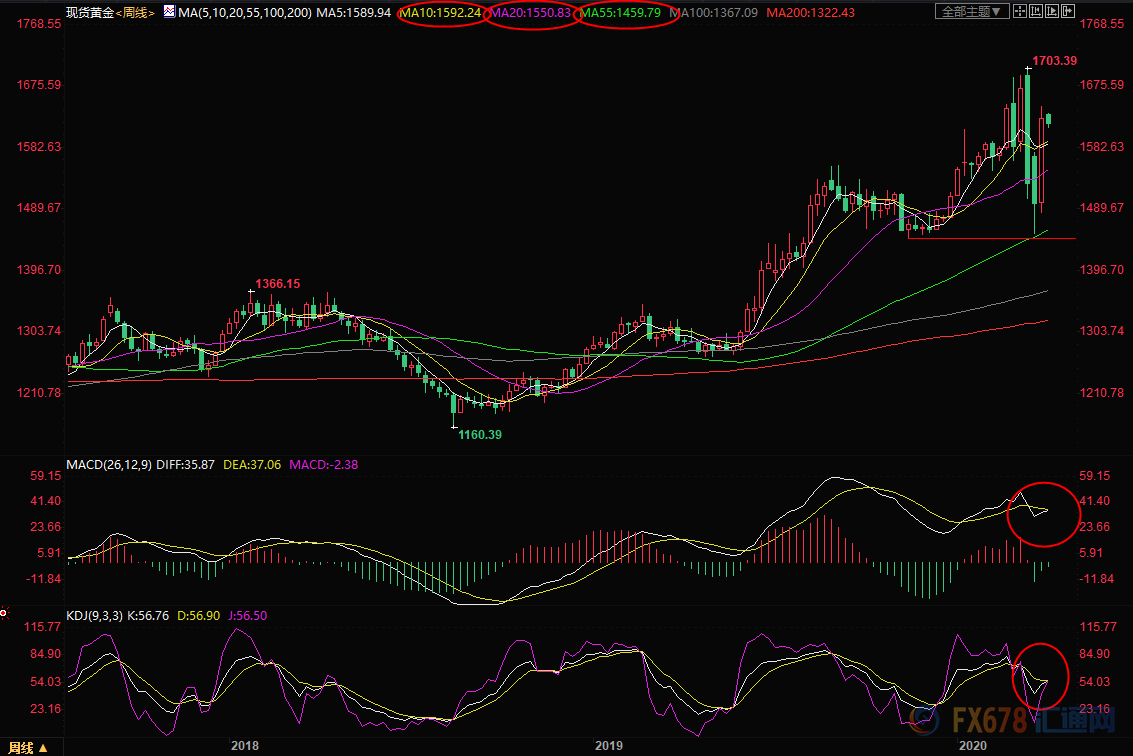
Task: Select the 现货黄金 chart title
Action: click(x=89, y=13)
